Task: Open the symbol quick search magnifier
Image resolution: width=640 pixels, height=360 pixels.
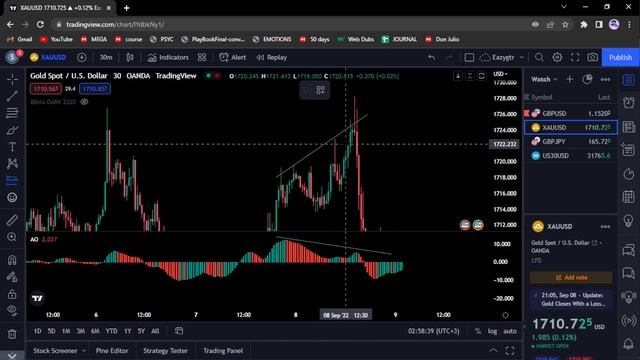Action: 539,58
